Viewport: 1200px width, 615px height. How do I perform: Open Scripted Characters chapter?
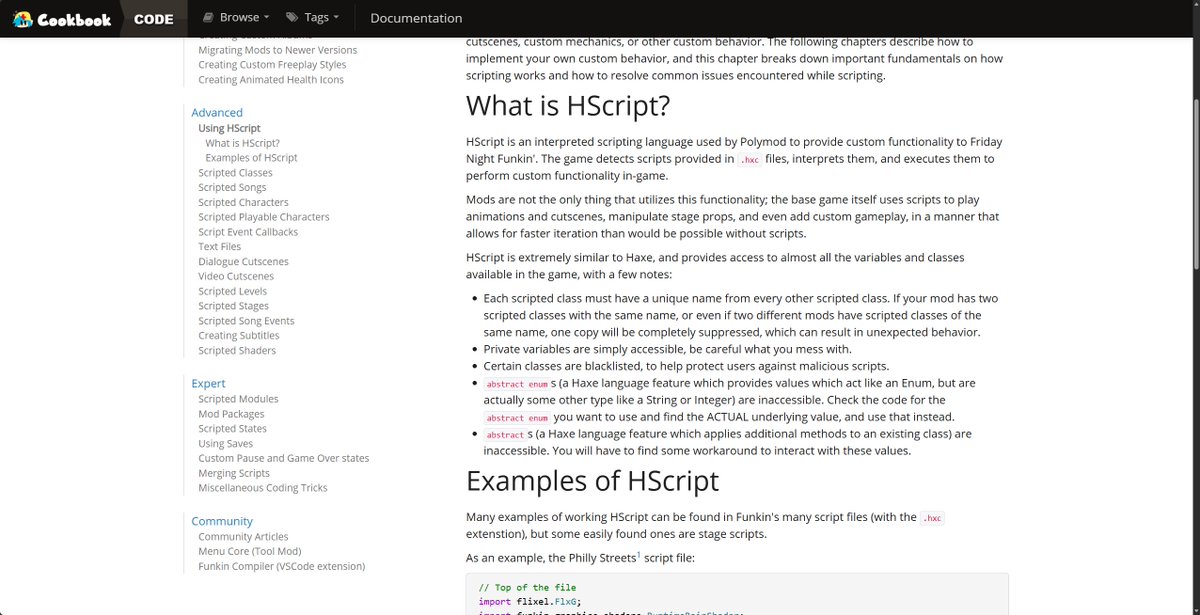243,202
